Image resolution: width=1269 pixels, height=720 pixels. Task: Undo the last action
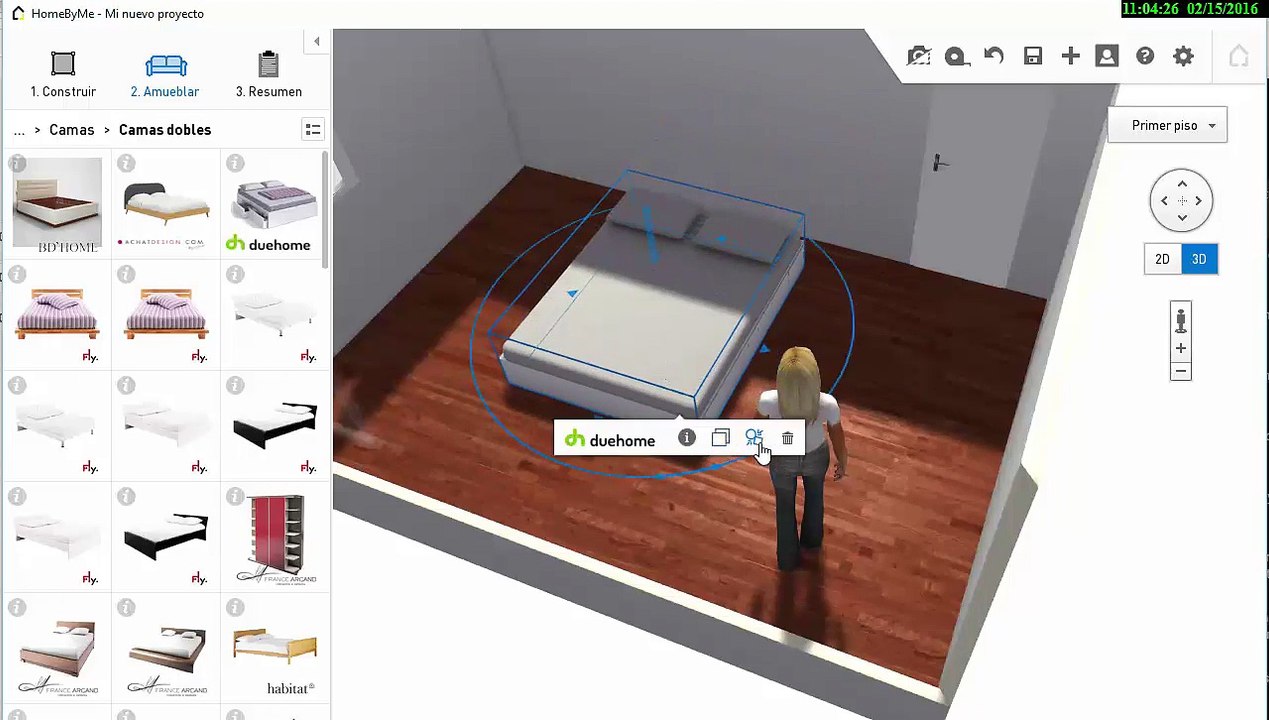click(x=994, y=56)
